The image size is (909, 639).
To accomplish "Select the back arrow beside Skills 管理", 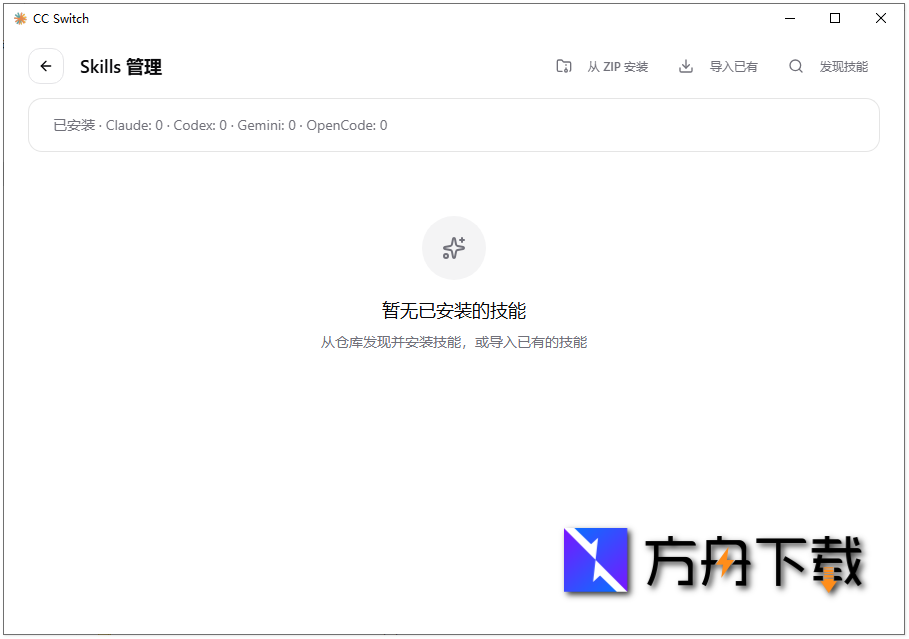I will tap(46, 66).
